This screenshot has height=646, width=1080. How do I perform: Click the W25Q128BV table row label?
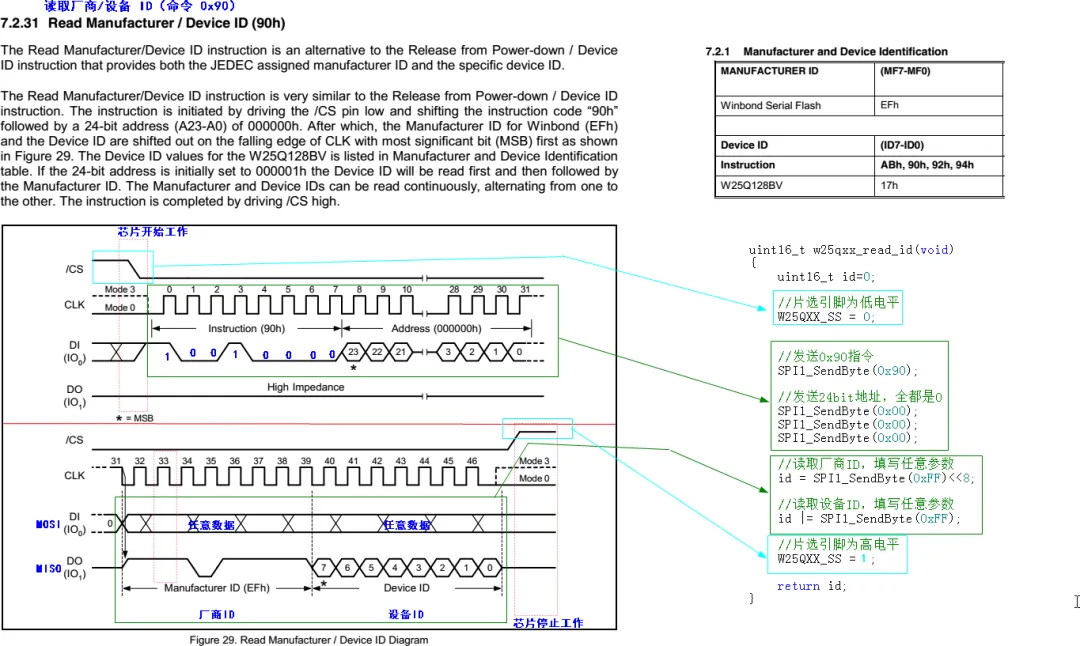(x=751, y=185)
